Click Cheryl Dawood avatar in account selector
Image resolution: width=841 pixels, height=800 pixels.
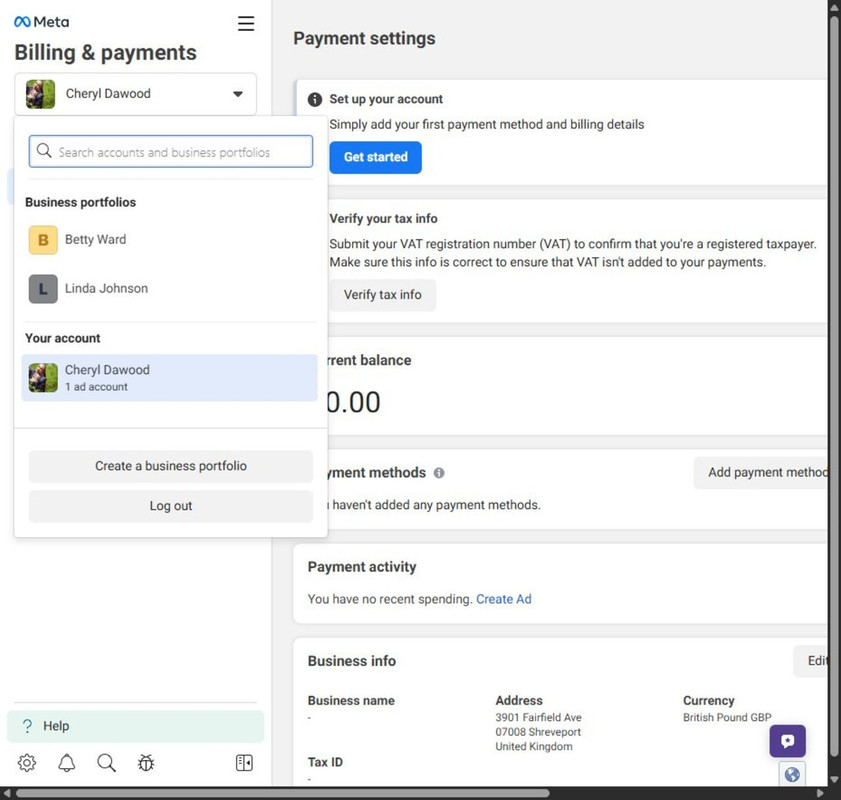40,94
